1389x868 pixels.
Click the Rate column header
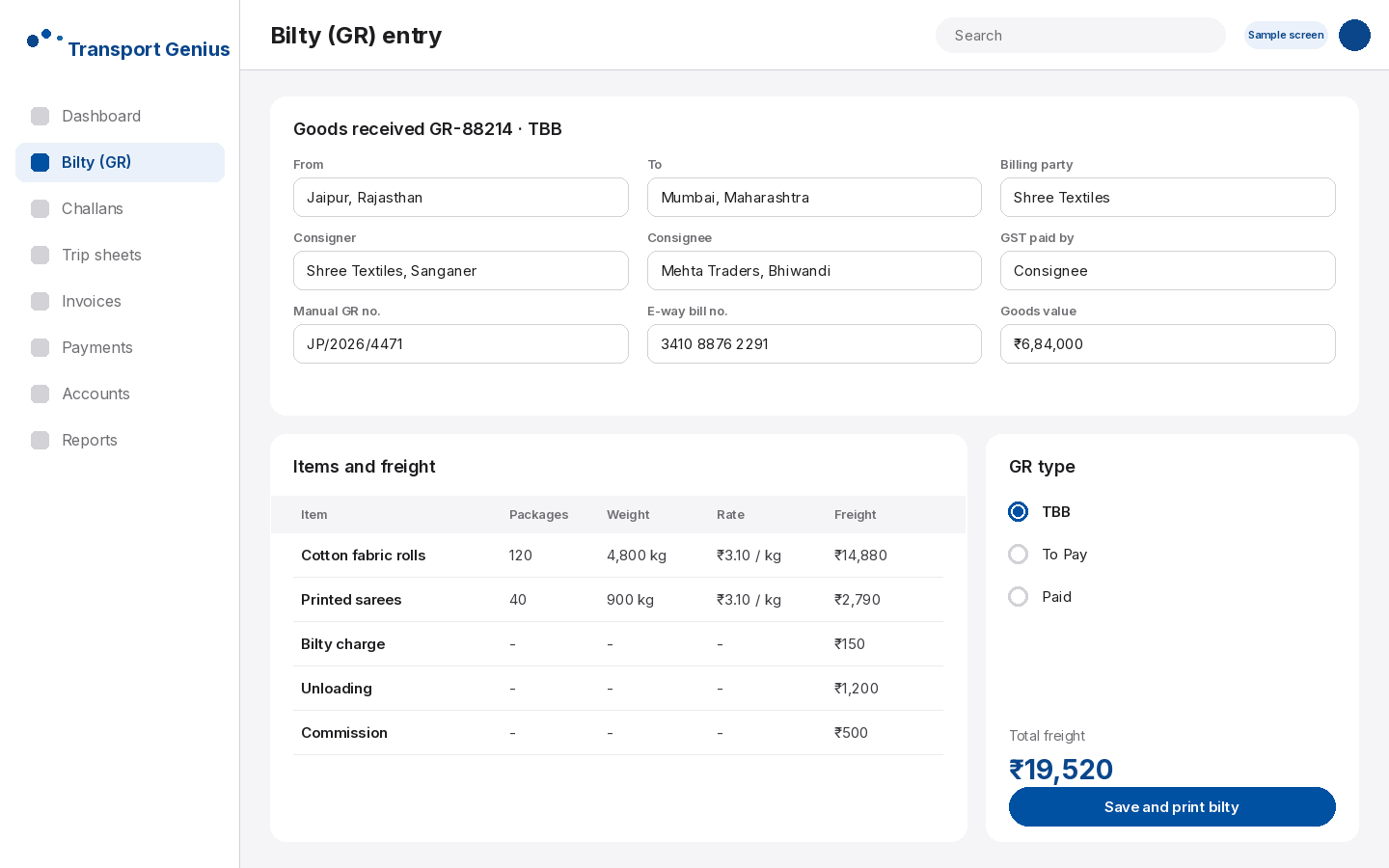tap(730, 515)
